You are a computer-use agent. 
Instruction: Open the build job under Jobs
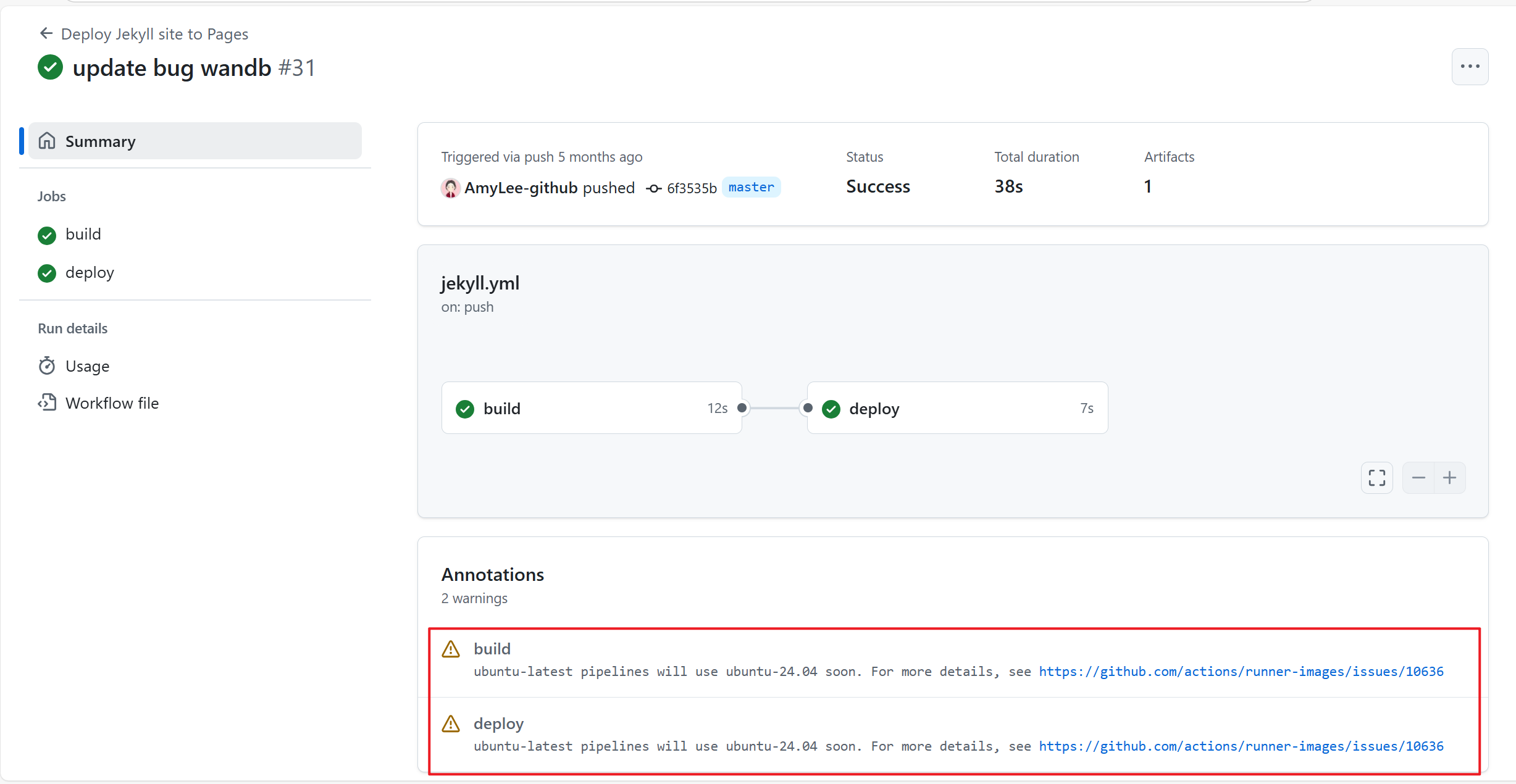[x=83, y=234]
